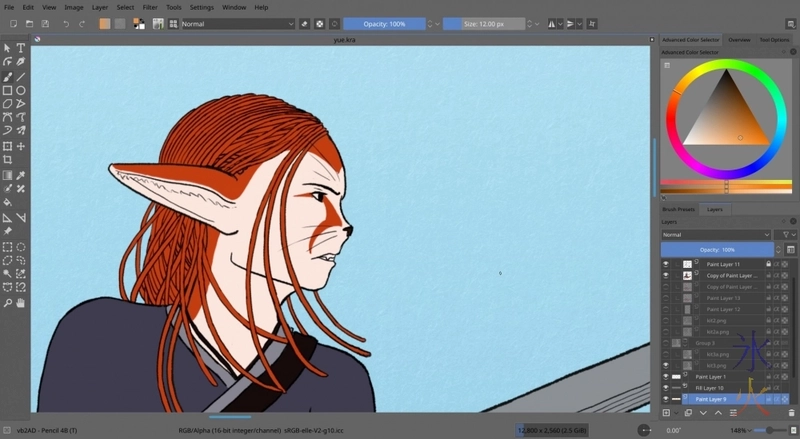Click the Undo arrow in toolbar
800x439 pixels.
[66, 22]
